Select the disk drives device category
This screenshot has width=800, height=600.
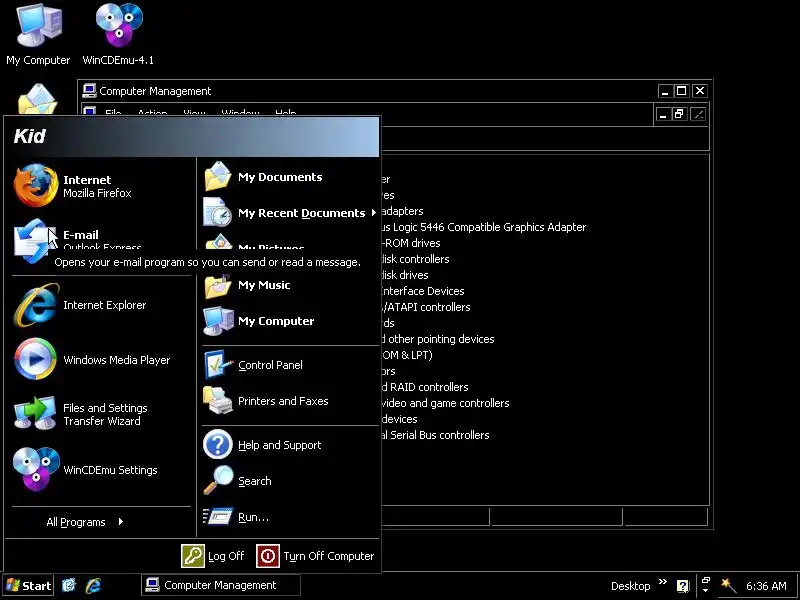pos(405,275)
